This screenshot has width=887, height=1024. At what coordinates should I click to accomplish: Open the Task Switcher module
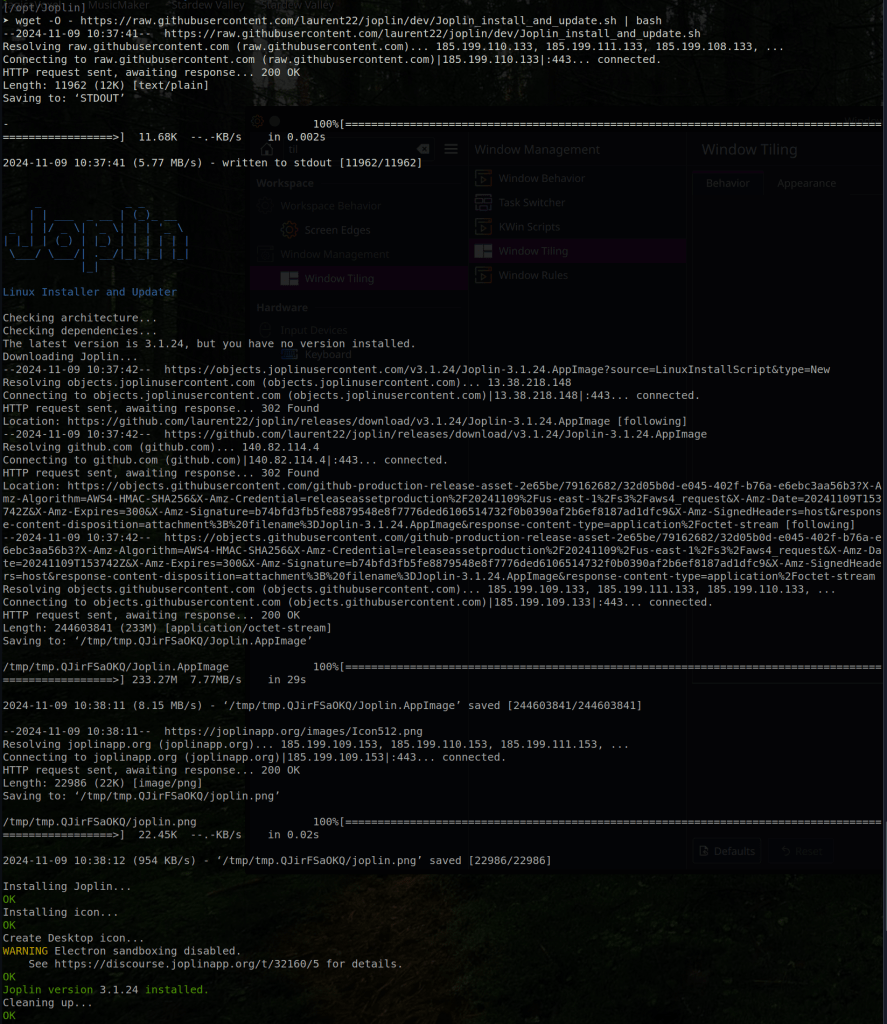[531, 202]
